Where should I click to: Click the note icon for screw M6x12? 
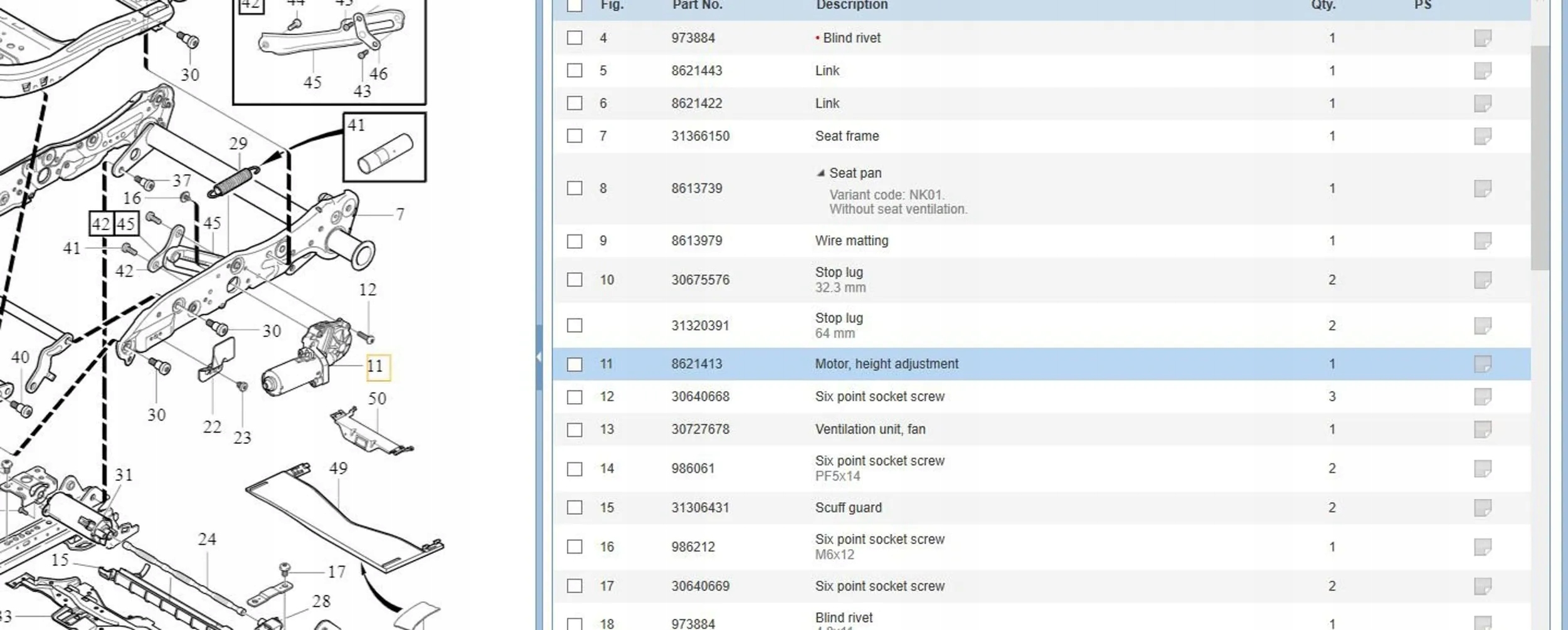tap(1483, 547)
